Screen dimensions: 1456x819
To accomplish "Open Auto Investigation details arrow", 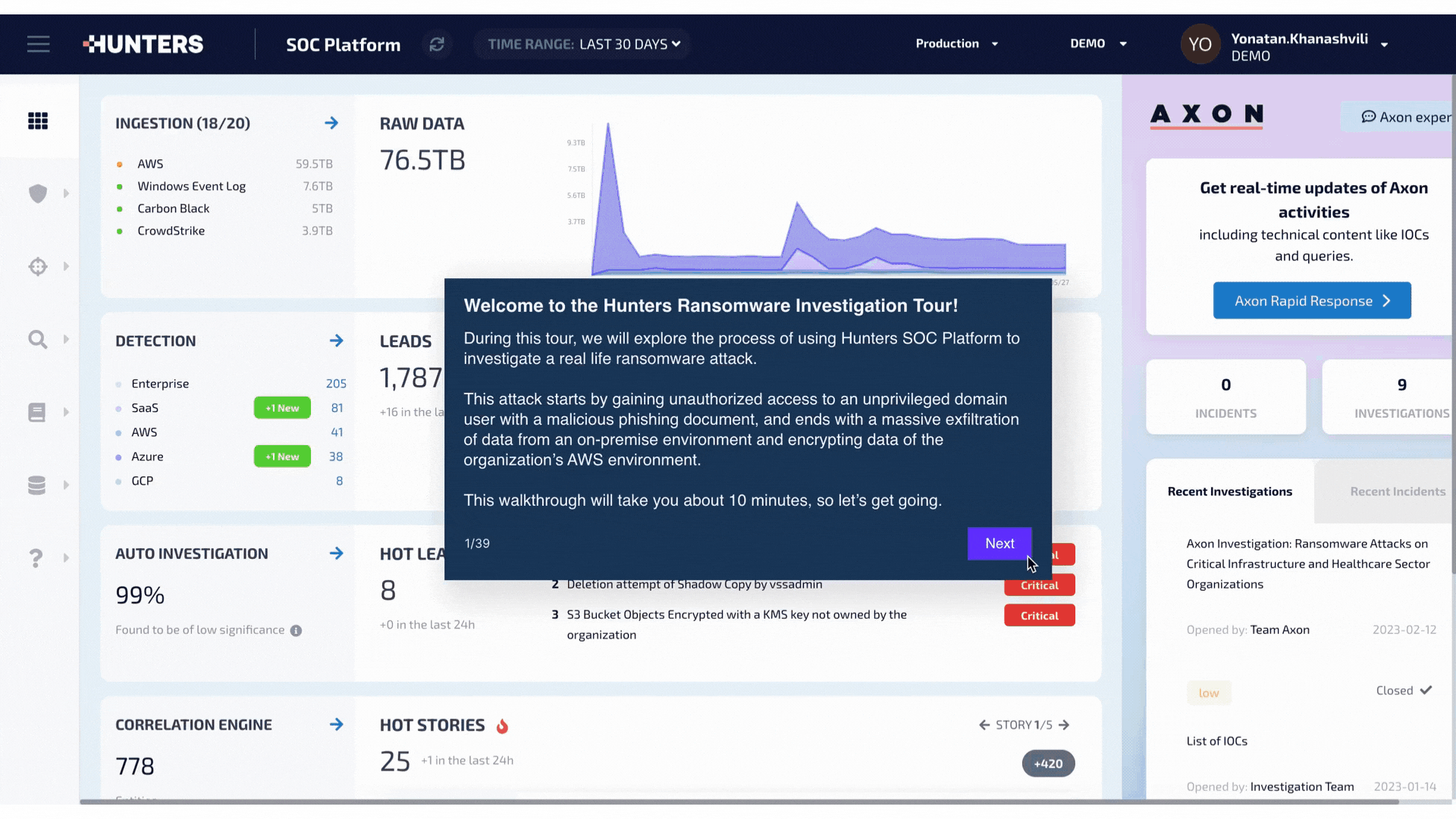I will click(337, 554).
